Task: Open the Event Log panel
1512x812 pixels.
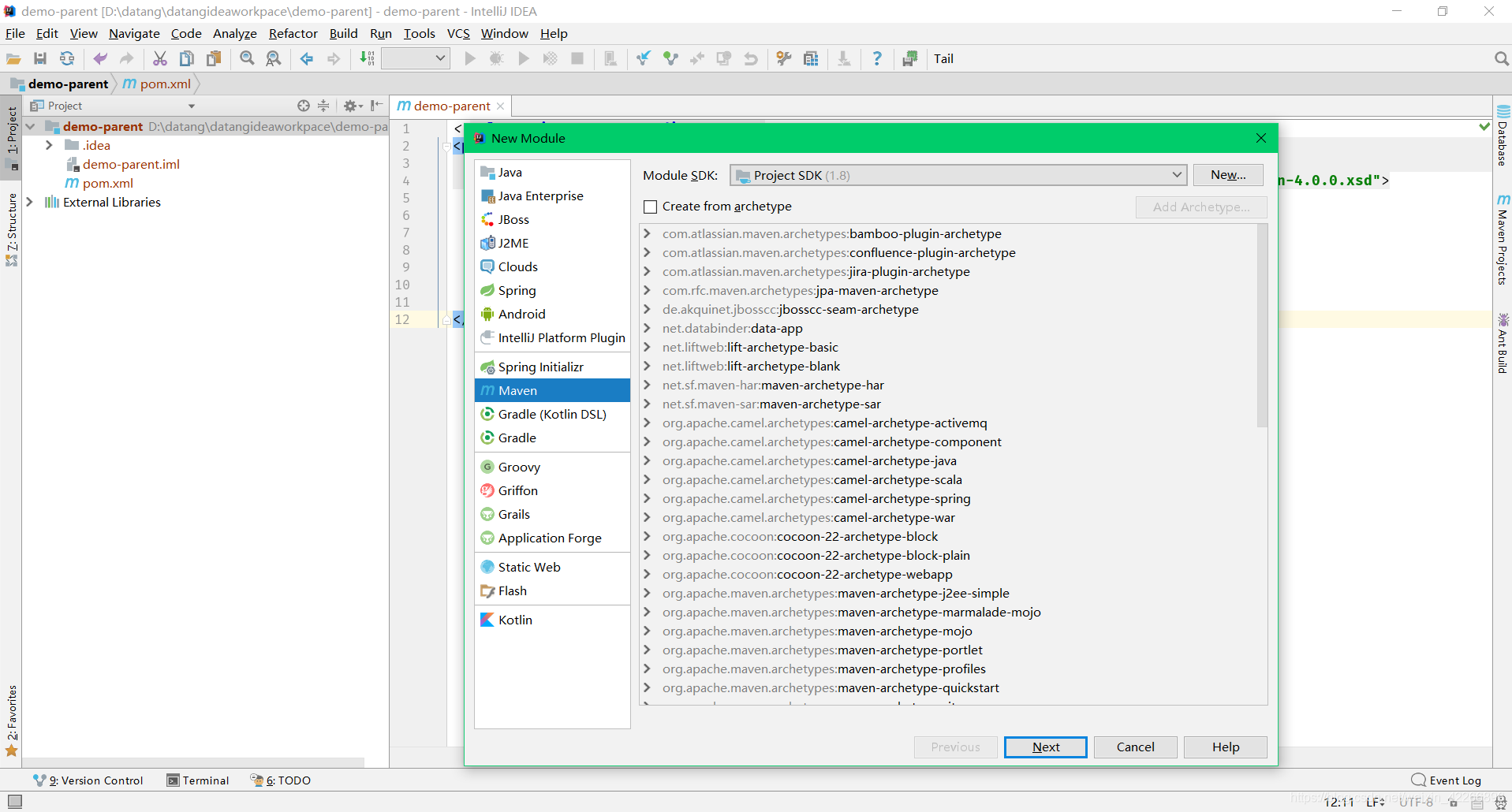Action: 1446,780
